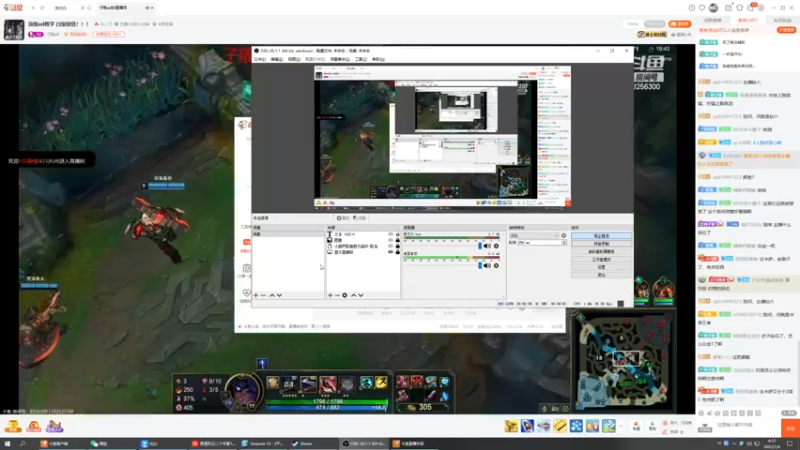Toggle lock on display capture source

pos(398,252)
